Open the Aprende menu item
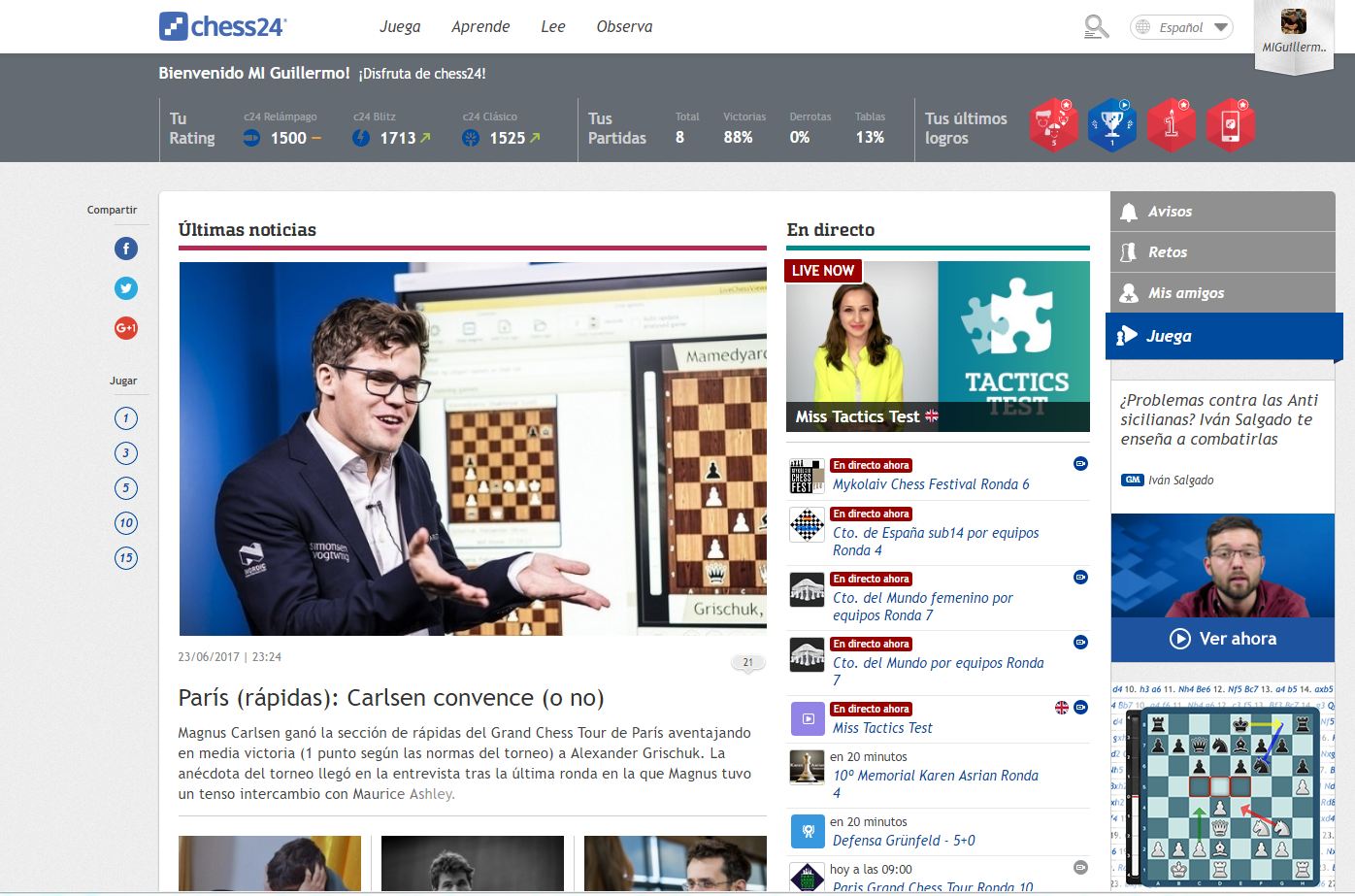The width and height of the screenshot is (1355, 896). point(480,27)
